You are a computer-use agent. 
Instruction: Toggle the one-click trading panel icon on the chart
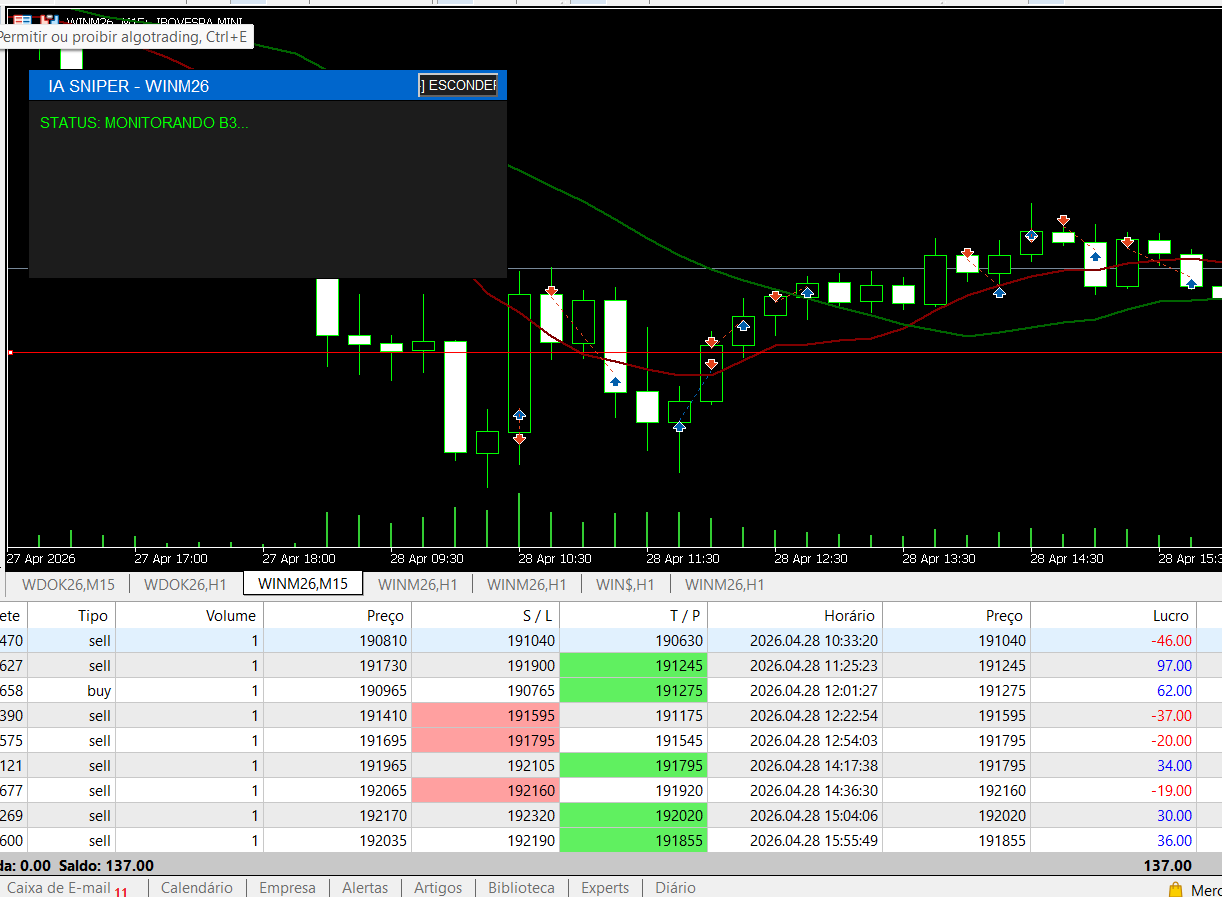(x=22, y=20)
